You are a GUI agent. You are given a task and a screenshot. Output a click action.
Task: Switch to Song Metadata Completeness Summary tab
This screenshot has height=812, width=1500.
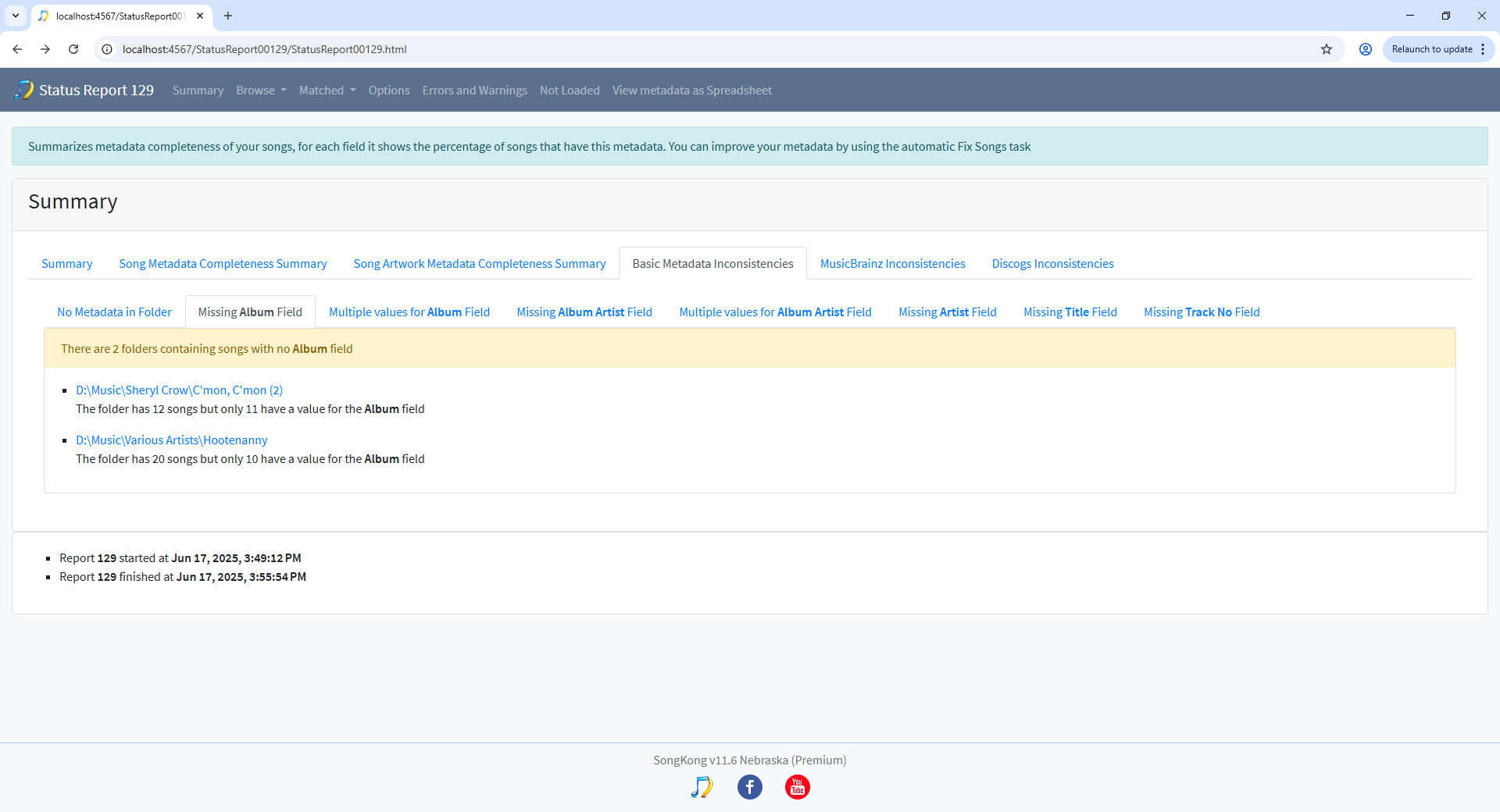tap(223, 264)
